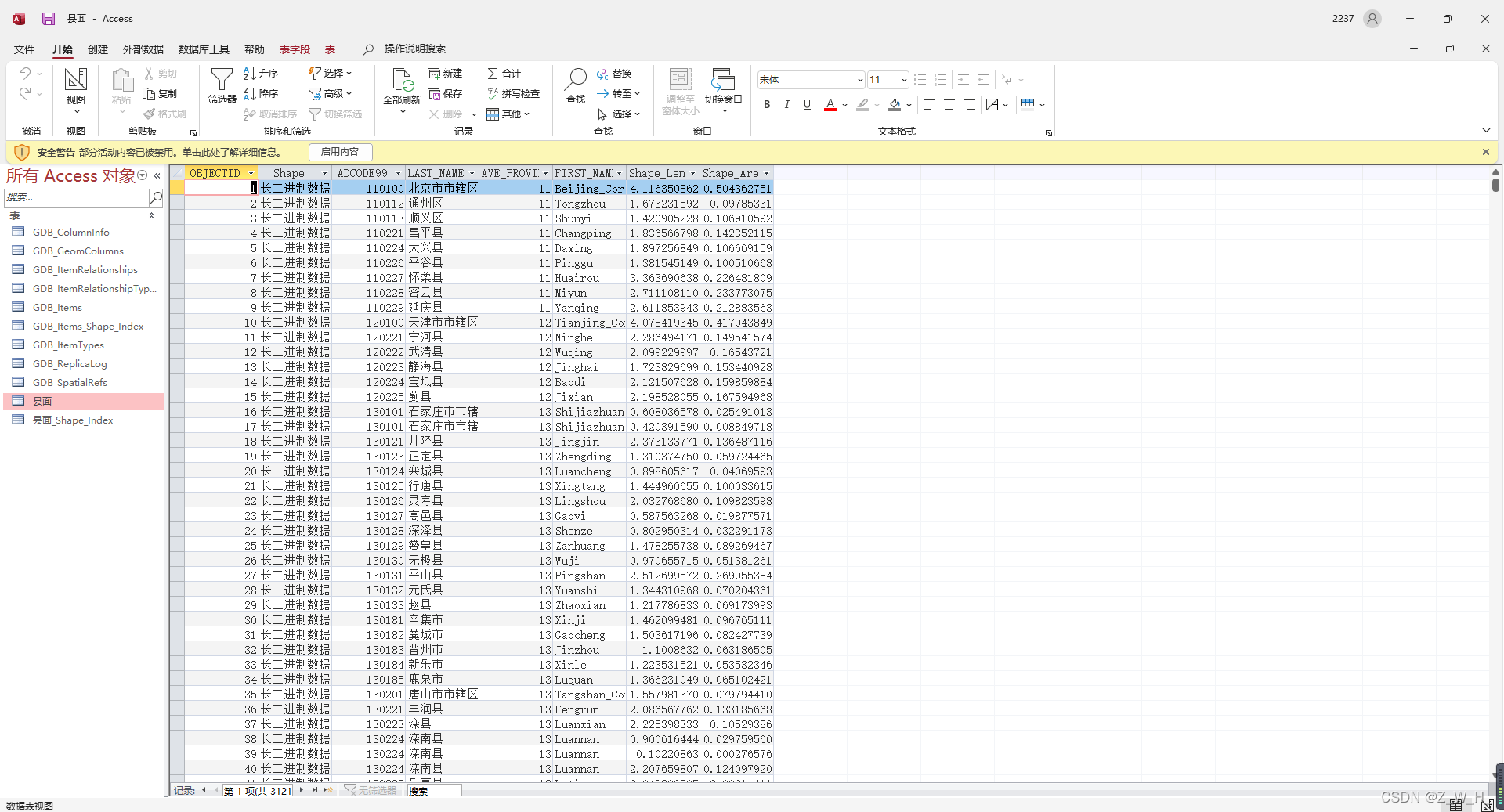
Task: Toggle bold formatting
Action: tap(767, 104)
